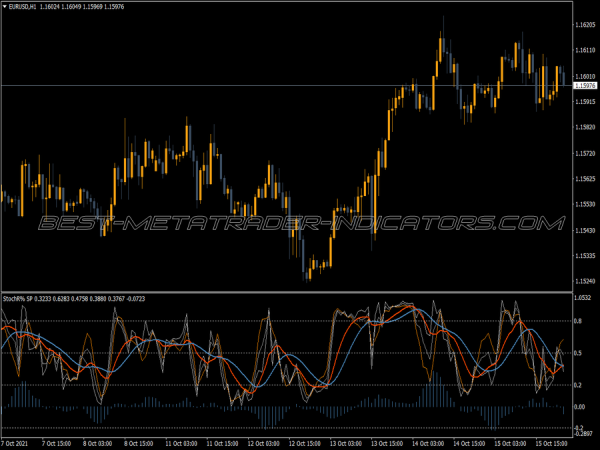Click indicator value -0.0723 in the subwindow header
Viewport: 600px width, 450px height.
pos(136,299)
